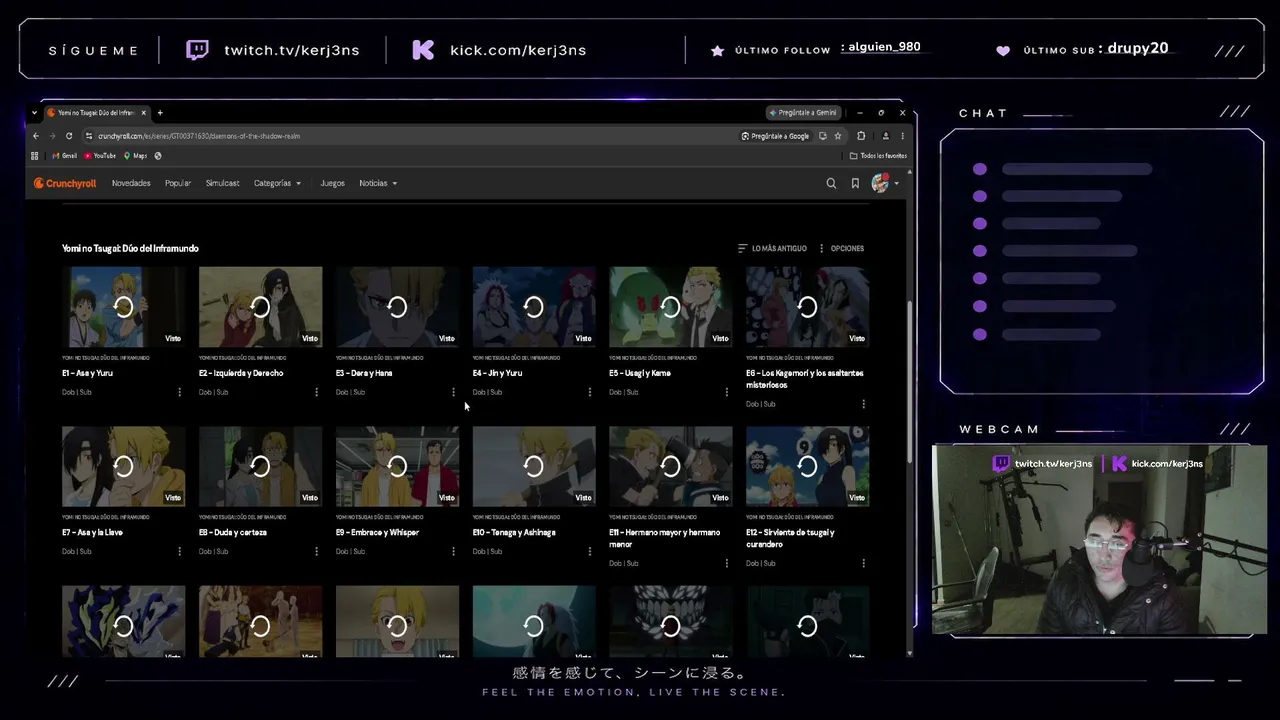Replay episode E5 - Usagi y Kame

click(x=671, y=307)
